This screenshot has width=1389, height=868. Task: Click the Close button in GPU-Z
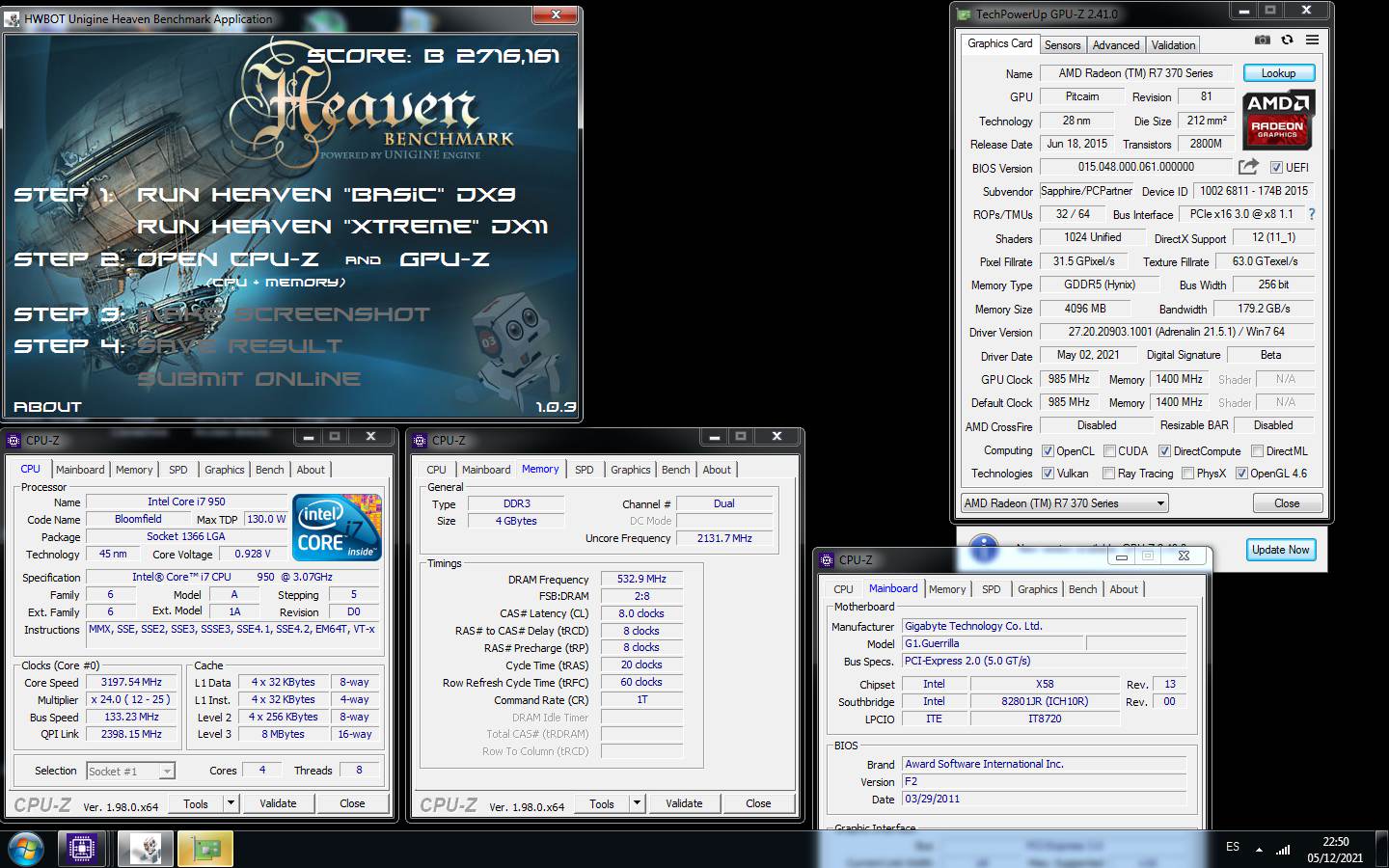(1287, 503)
